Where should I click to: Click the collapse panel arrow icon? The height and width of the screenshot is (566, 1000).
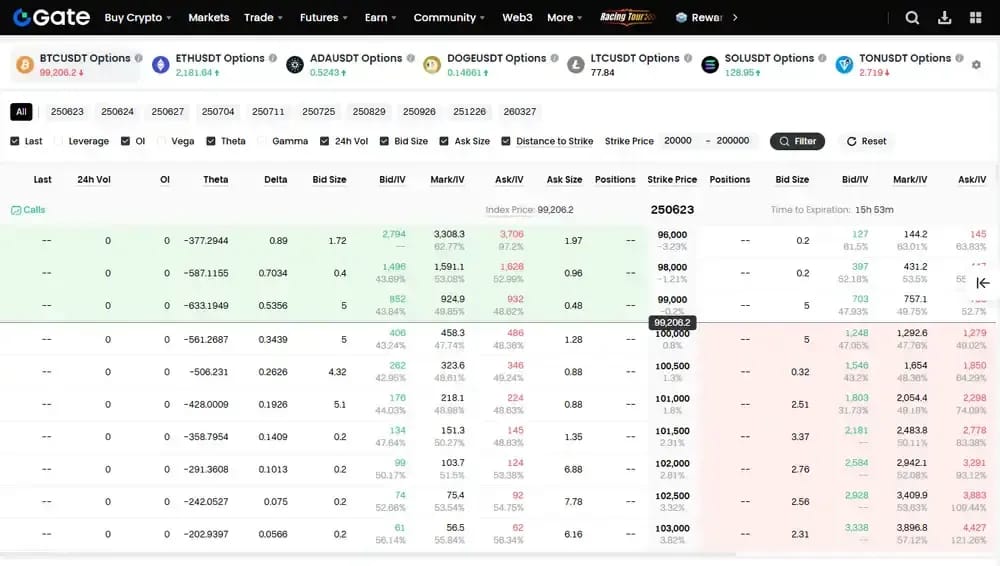click(x=983, y=283)
